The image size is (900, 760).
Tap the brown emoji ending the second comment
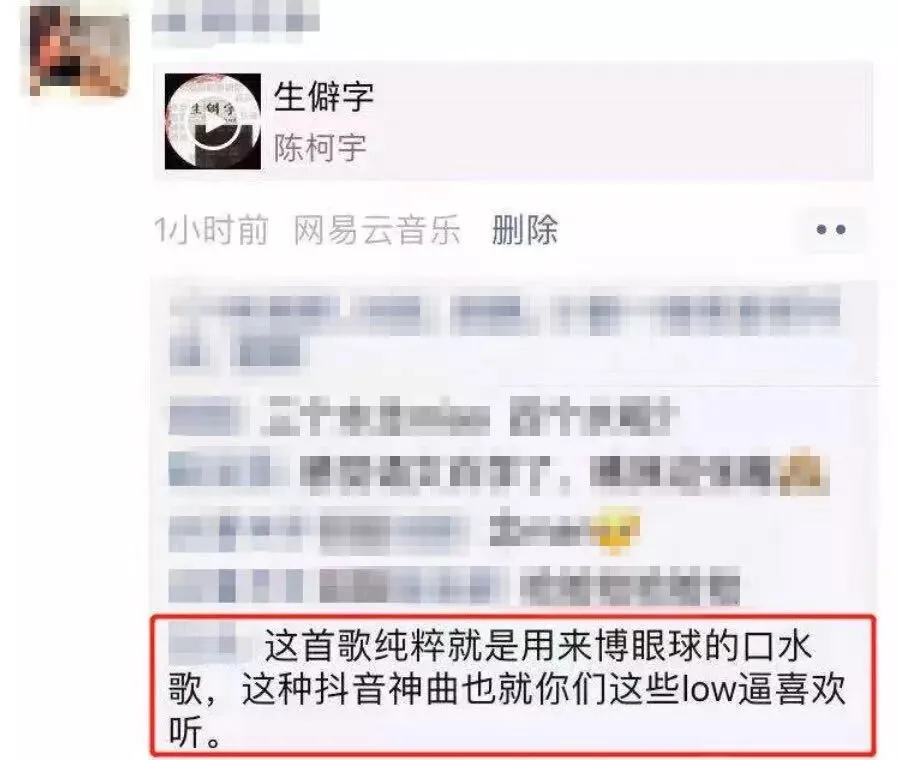805,472
